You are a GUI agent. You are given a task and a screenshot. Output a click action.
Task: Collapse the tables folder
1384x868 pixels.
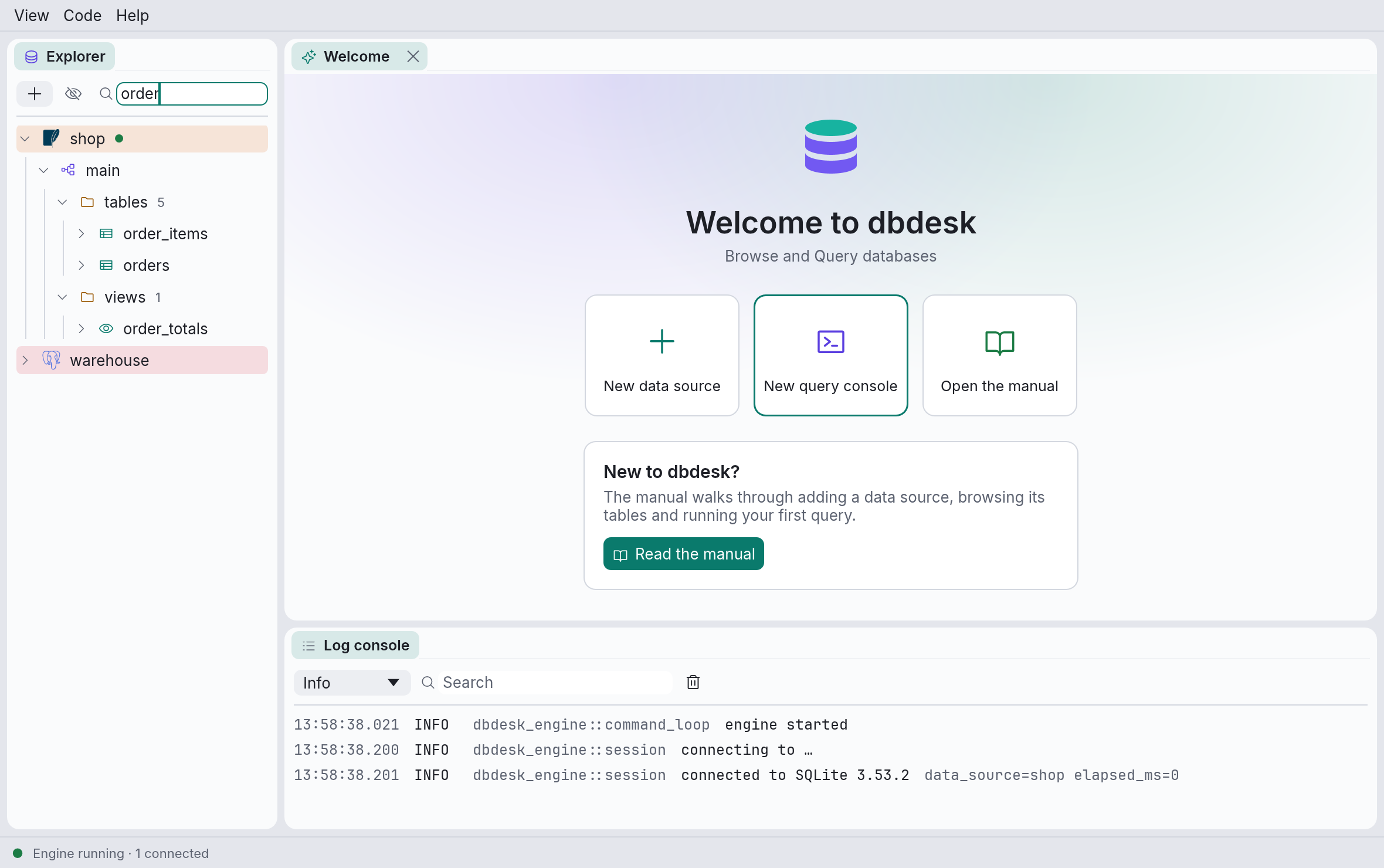point(62,202)
